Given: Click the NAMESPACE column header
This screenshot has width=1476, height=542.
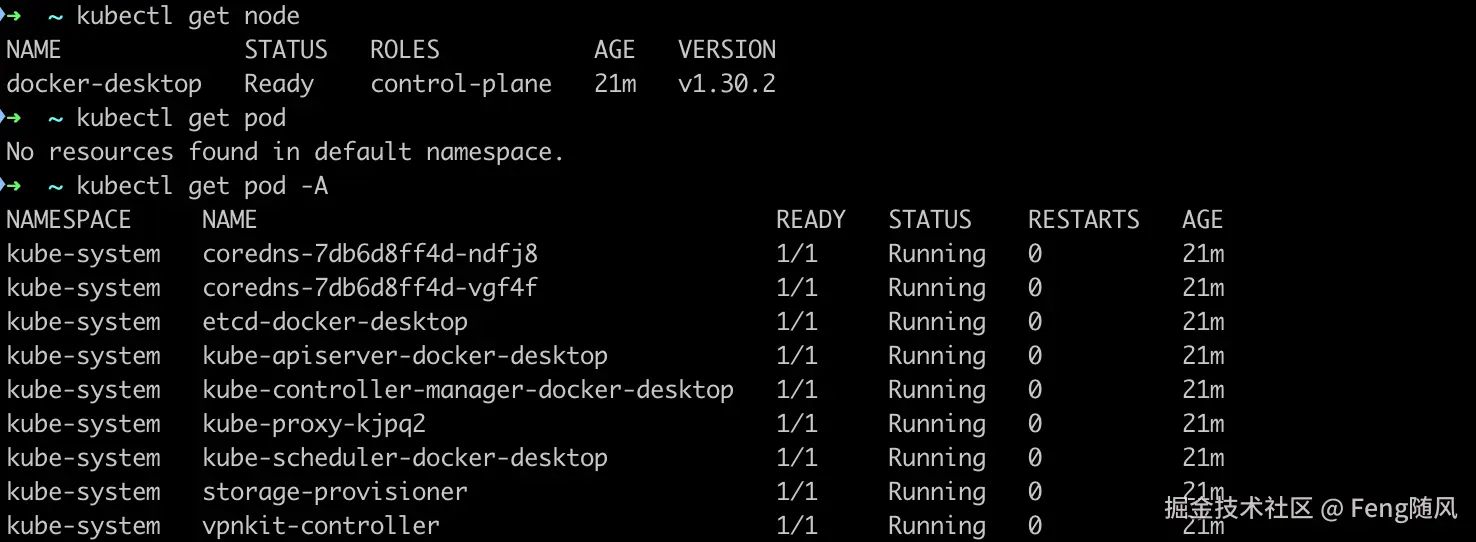Looking at the screenshot, I should click(69, 220).
